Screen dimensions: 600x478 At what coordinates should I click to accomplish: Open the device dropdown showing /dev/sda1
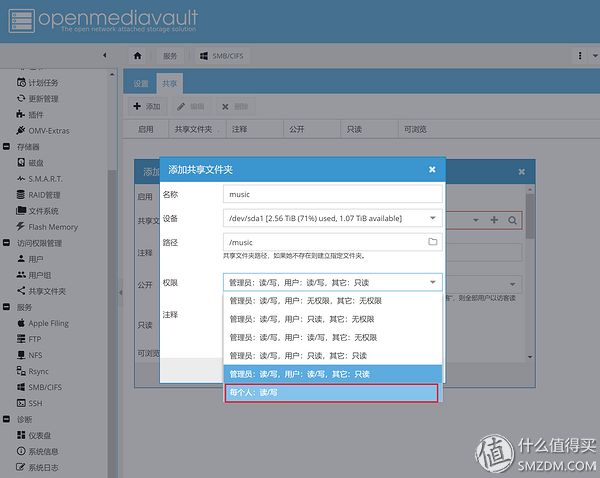[333, 218]
